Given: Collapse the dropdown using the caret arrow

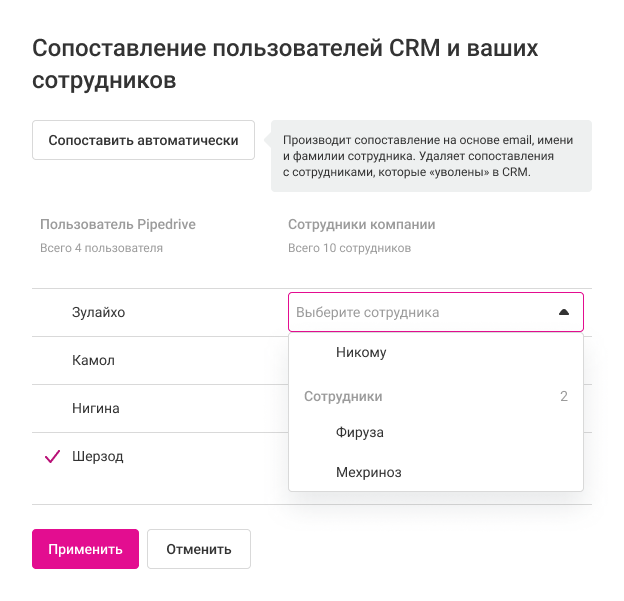Looking at the screenshot, I should (564, 312).
